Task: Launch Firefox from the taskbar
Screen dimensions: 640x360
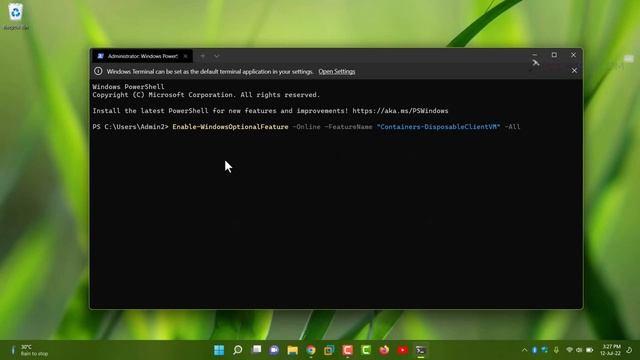Action: 384,350
